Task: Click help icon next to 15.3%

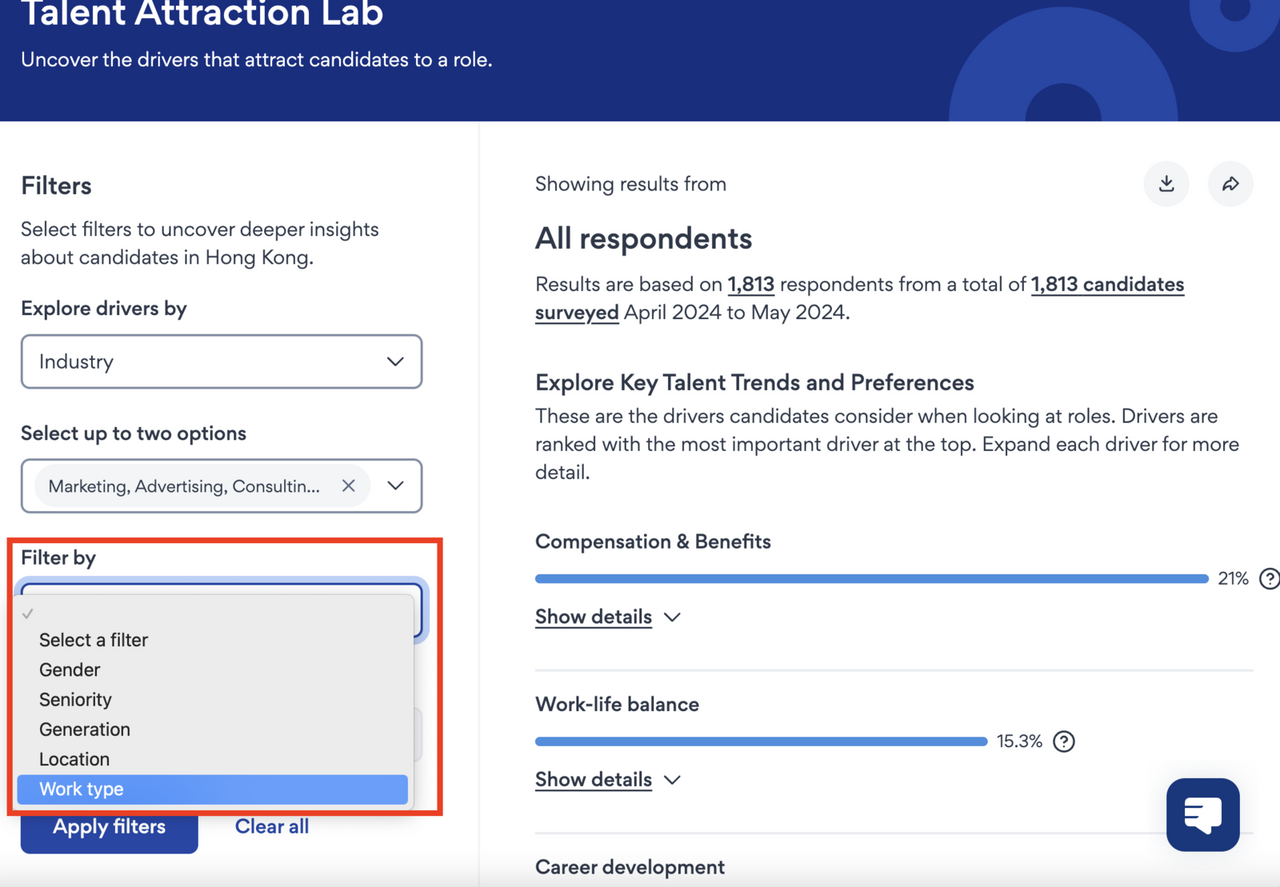Action: click(x=1064, y=741)
